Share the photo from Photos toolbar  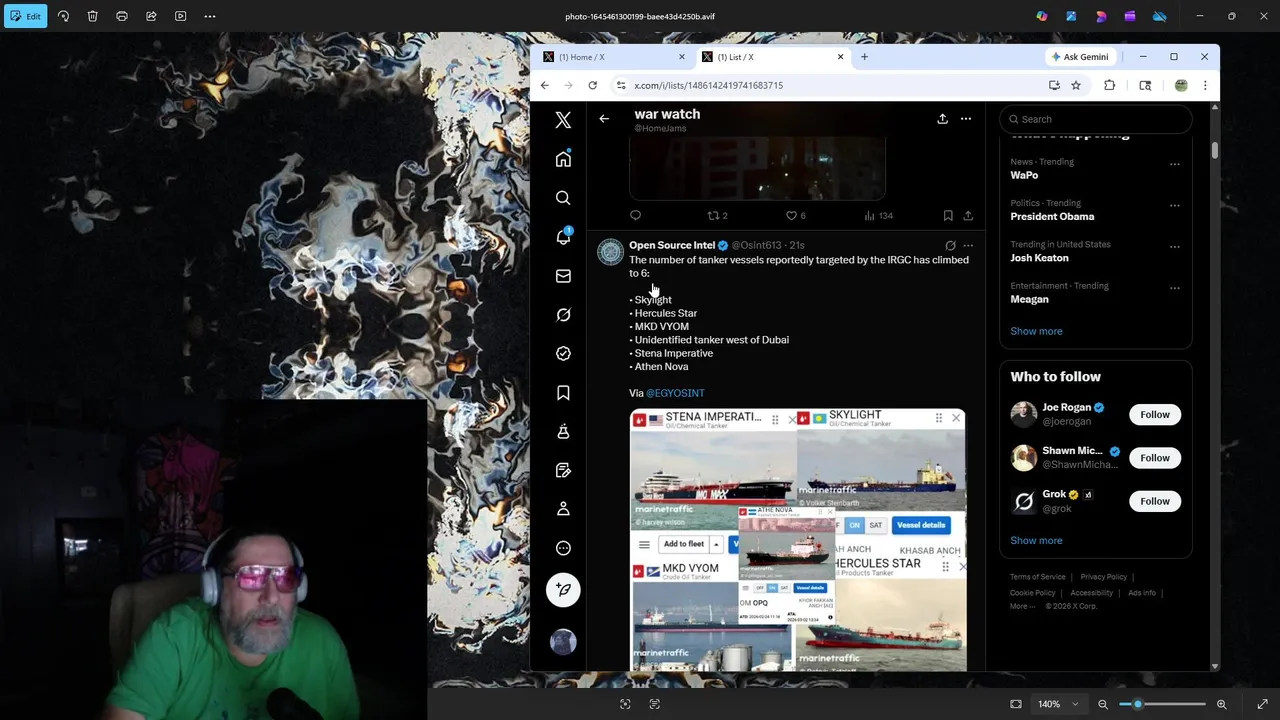point(151,16)
